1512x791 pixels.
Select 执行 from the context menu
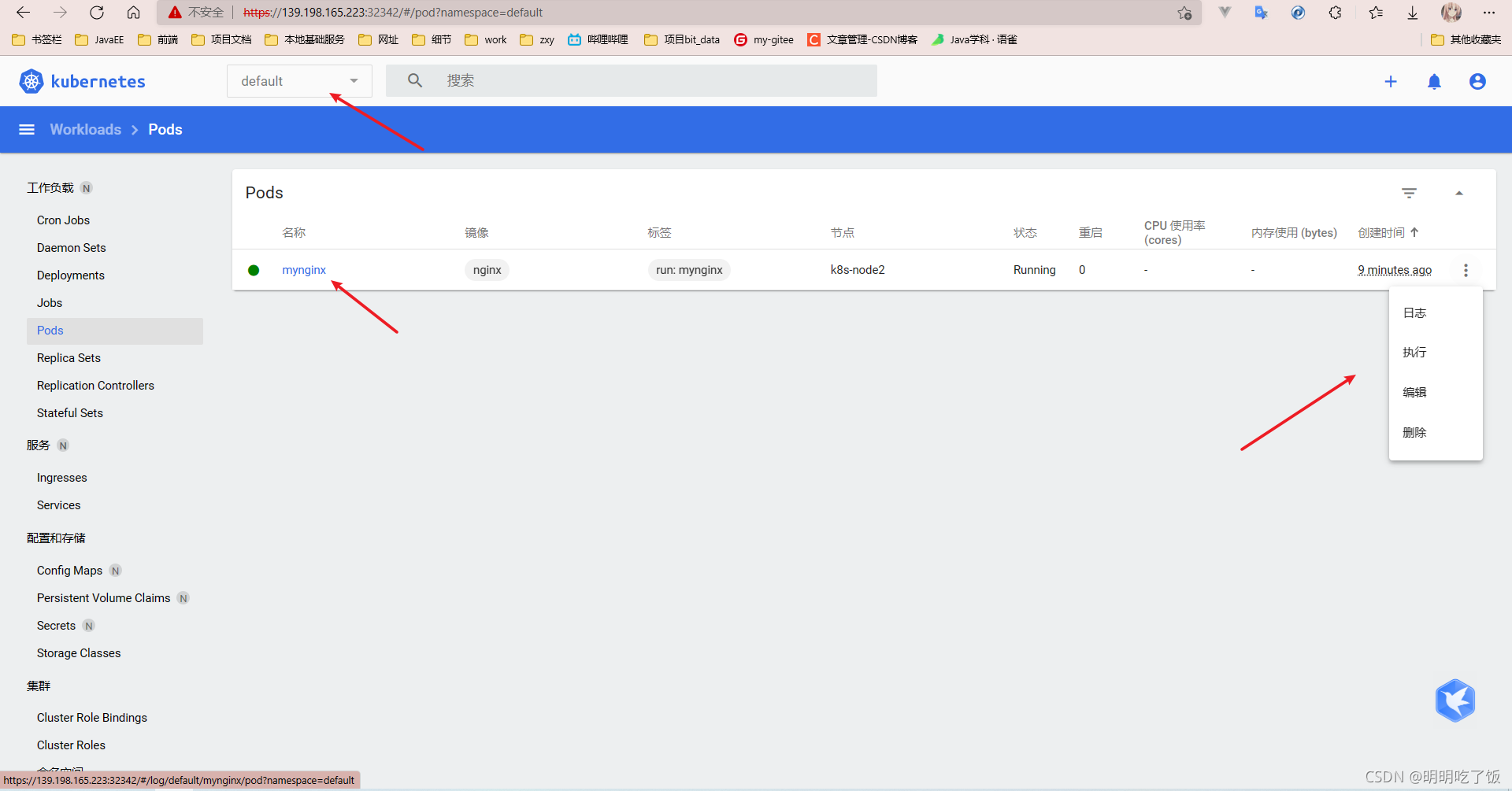1436,353
